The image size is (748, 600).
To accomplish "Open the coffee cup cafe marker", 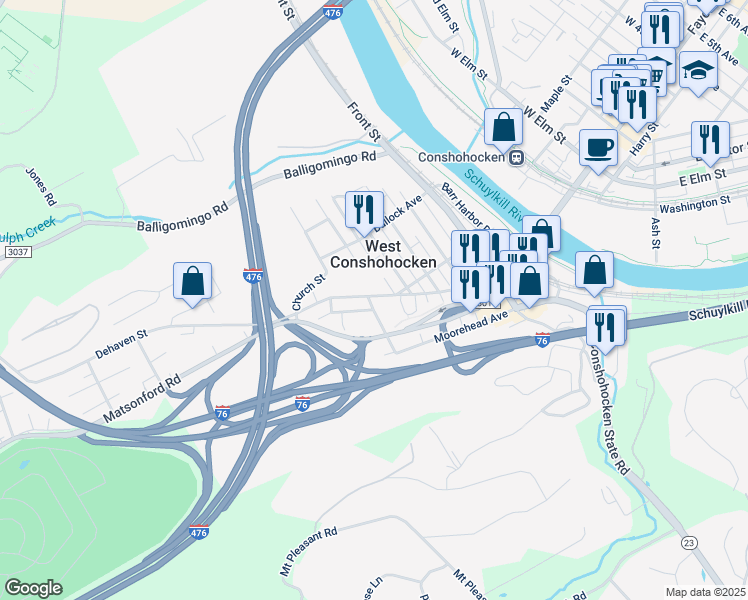I will click(599, 149).
